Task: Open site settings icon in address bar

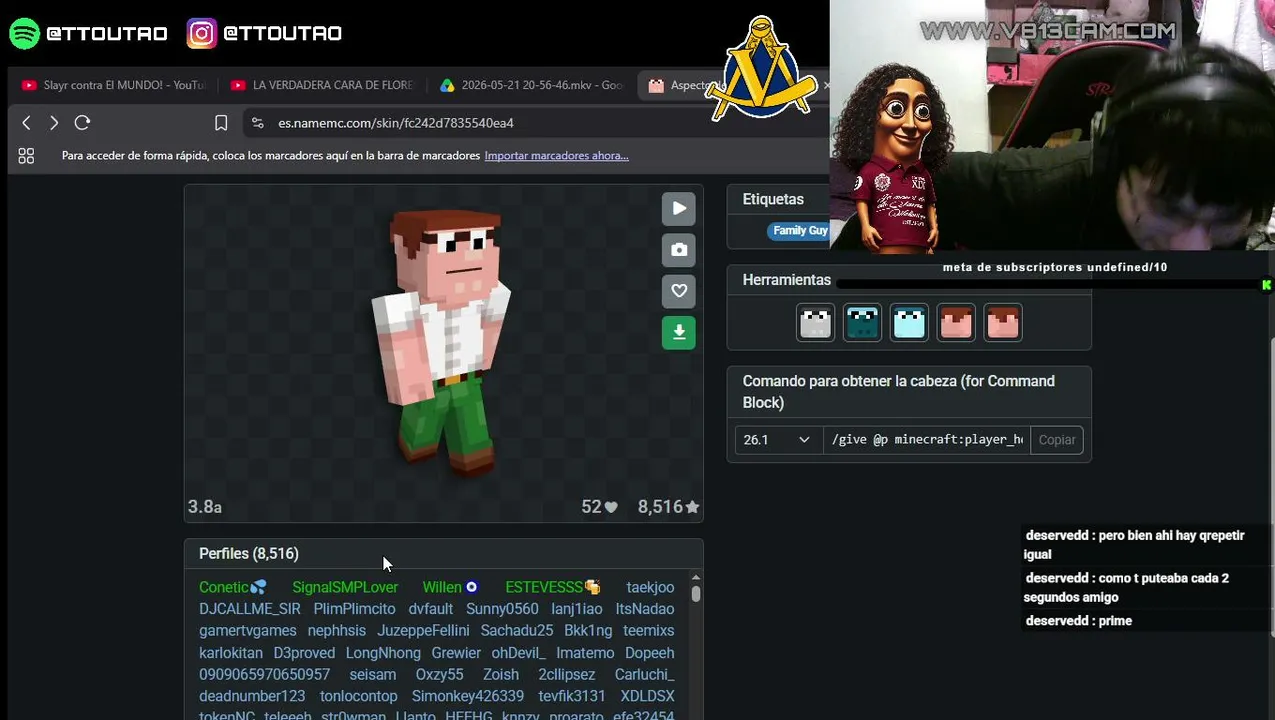Action: [x=257, y=123]
